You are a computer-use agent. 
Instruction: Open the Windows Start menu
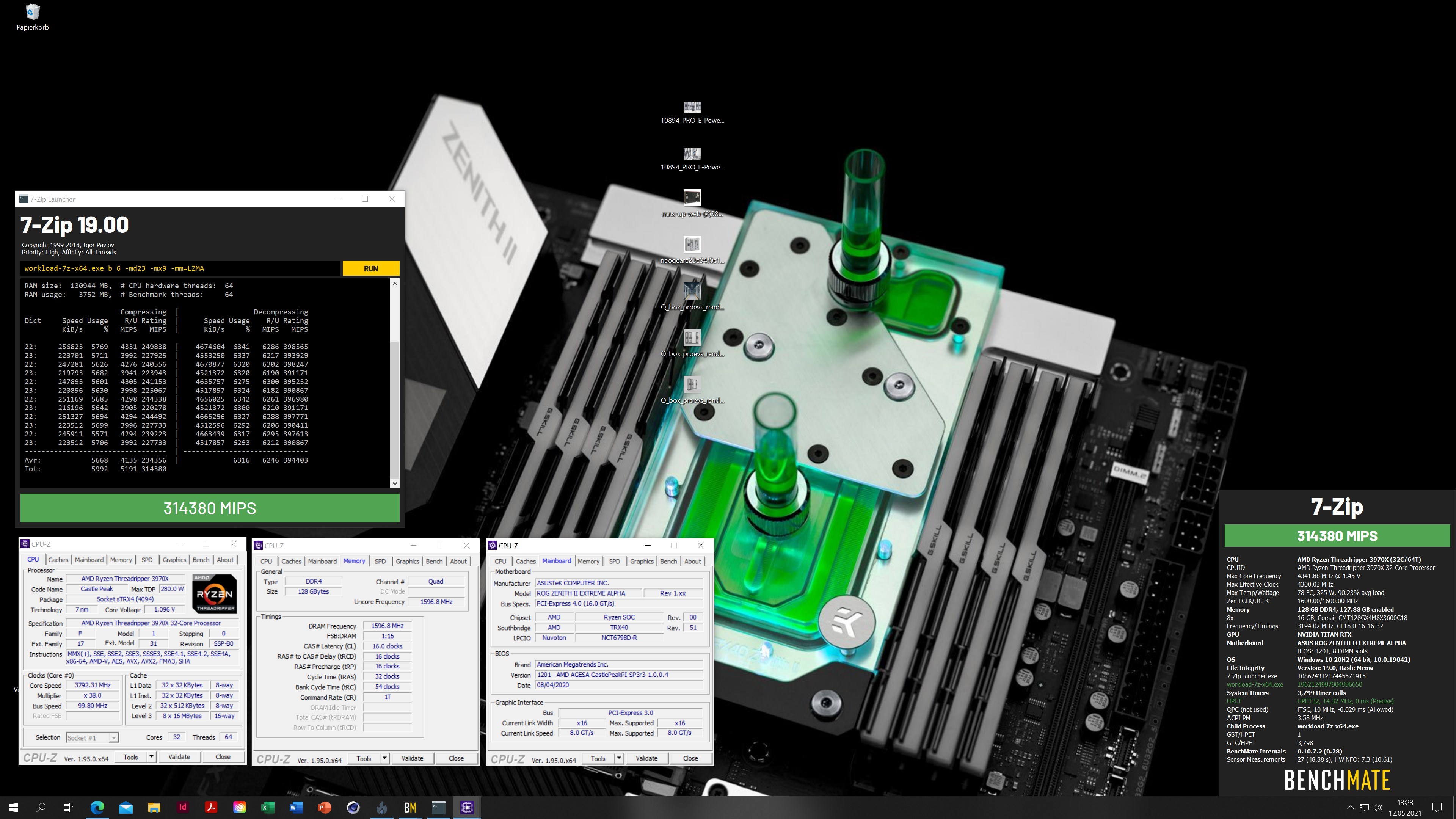pyautogui.click(x=14, y=807)
